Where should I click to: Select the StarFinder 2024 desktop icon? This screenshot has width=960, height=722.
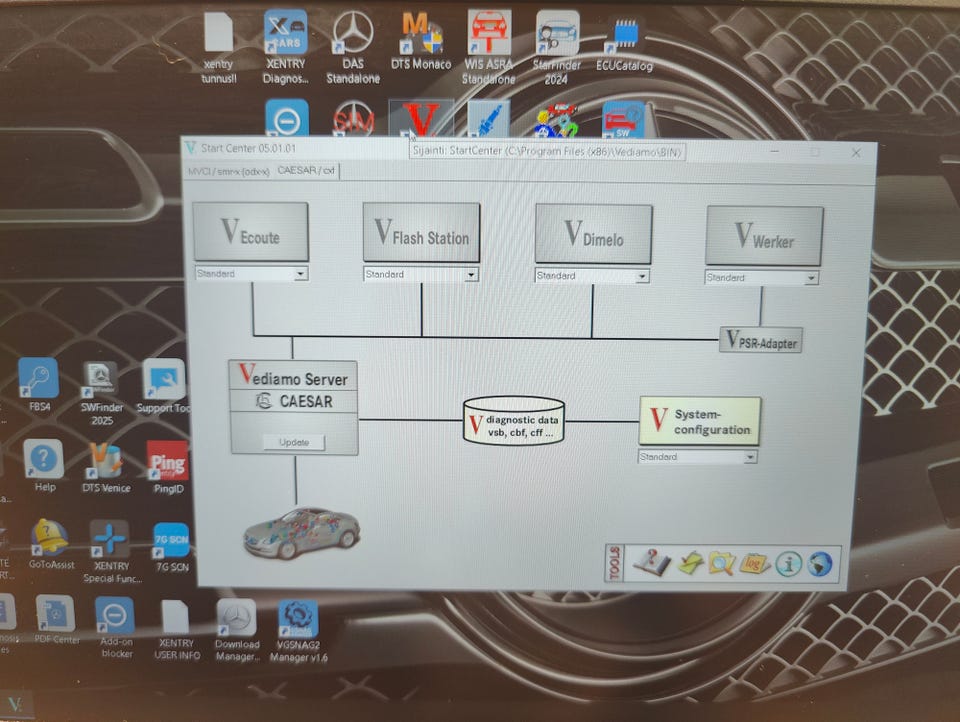click(557, 48)
